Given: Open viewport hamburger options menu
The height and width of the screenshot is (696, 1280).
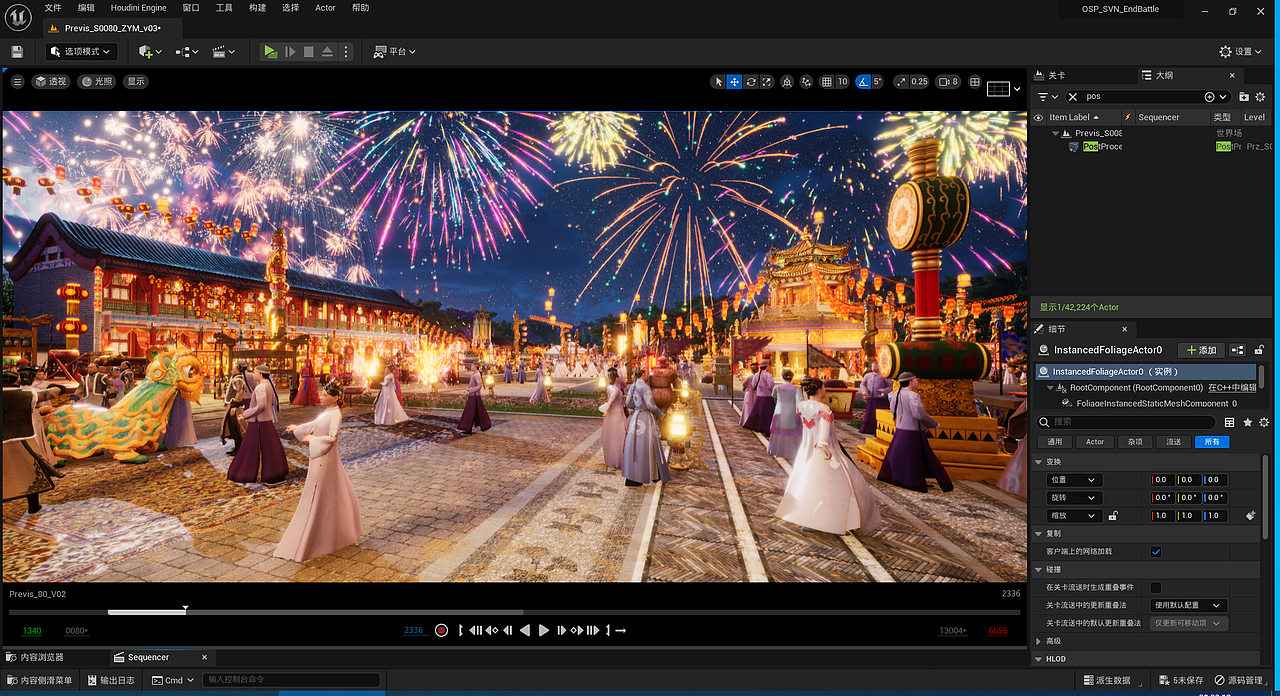Looking at the screenshot, I should pyautogui.click(x=17, y=82).
